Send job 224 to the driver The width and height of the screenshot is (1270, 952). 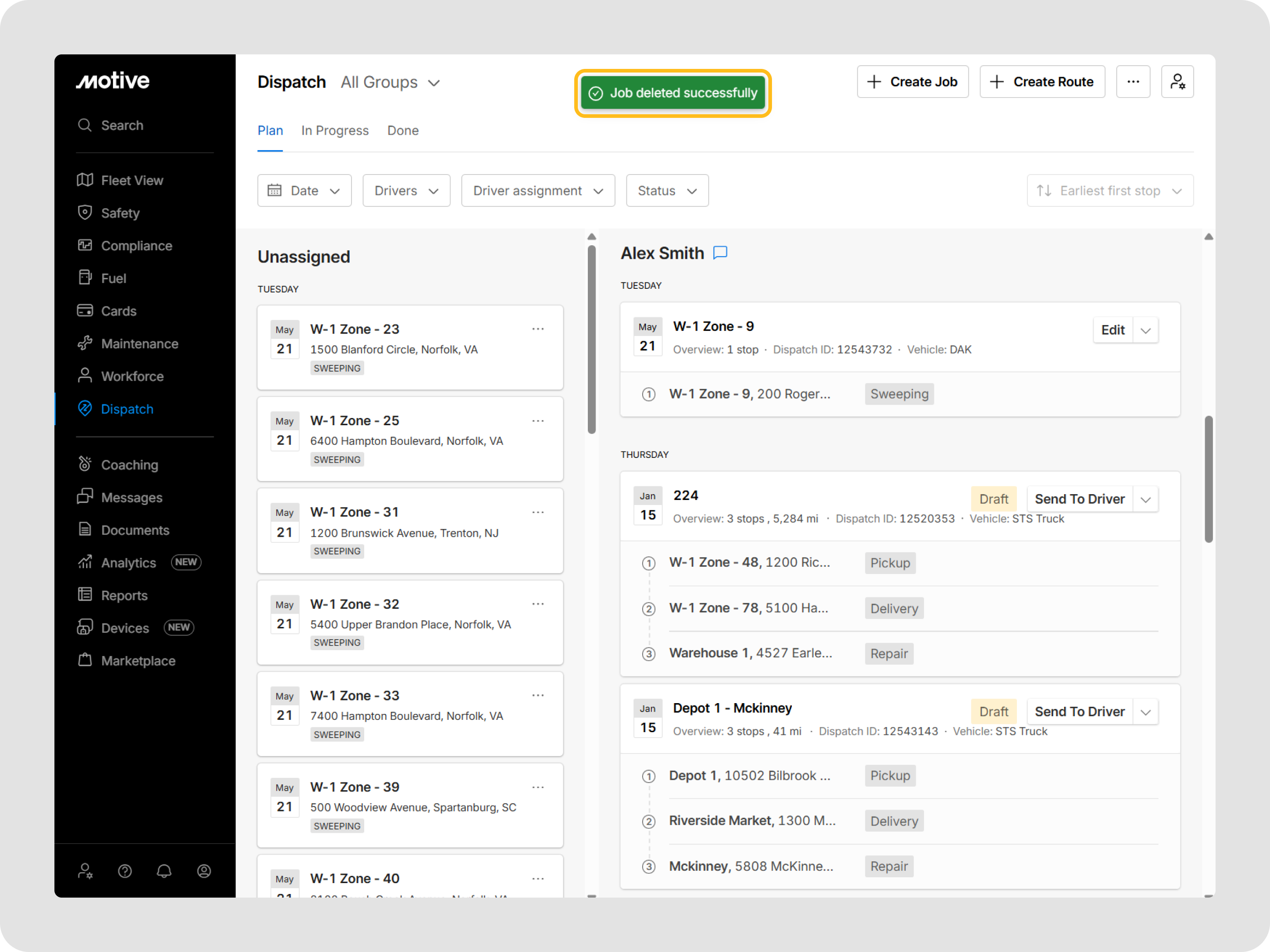(1079, 499)
